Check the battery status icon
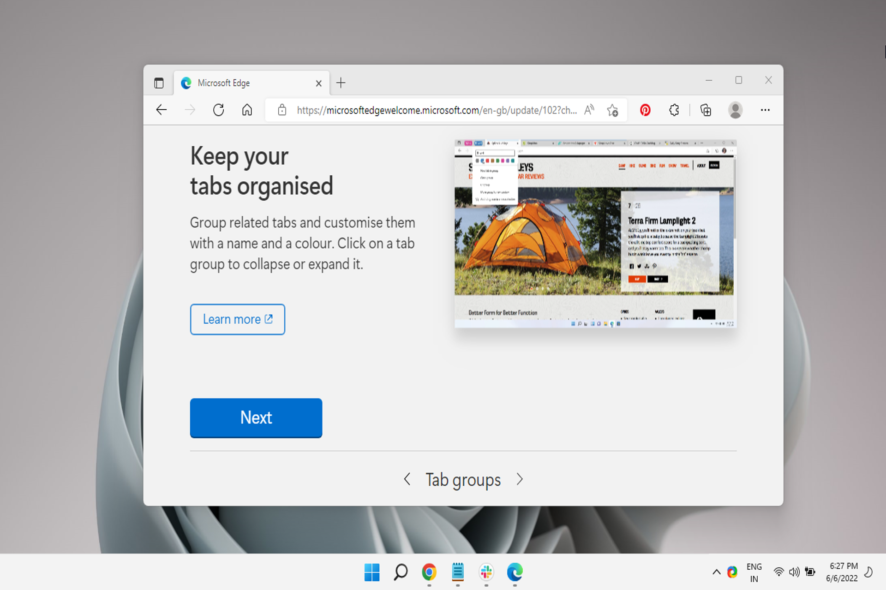The height and width of the screenshot is (590, 886). click(x=810, y=572)
